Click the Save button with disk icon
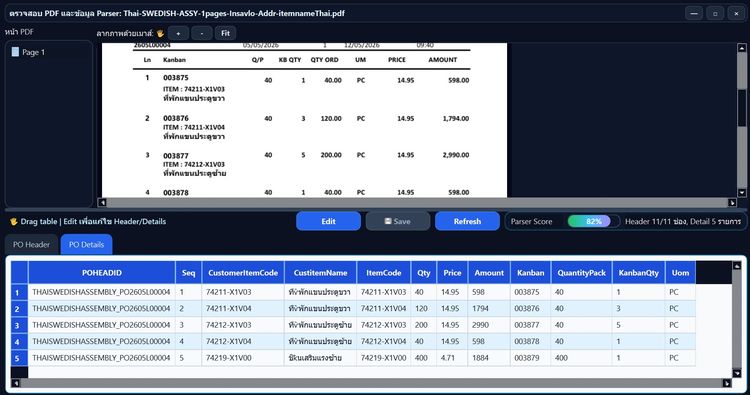The image size is (750, 395). point(397,221)
